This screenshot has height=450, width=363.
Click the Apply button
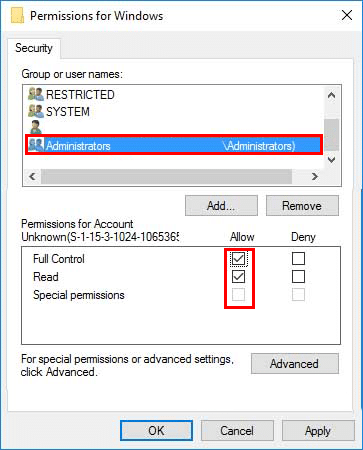[318, 431]
